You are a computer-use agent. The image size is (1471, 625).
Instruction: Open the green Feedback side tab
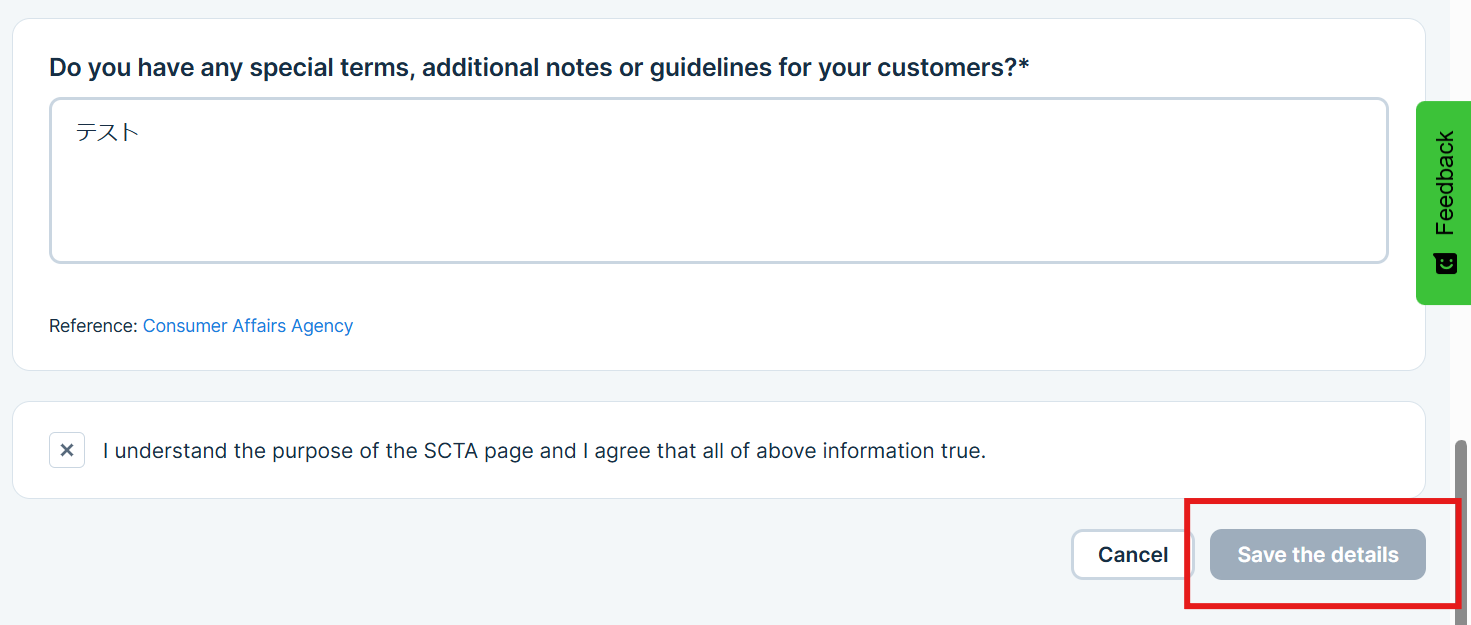1443,202
